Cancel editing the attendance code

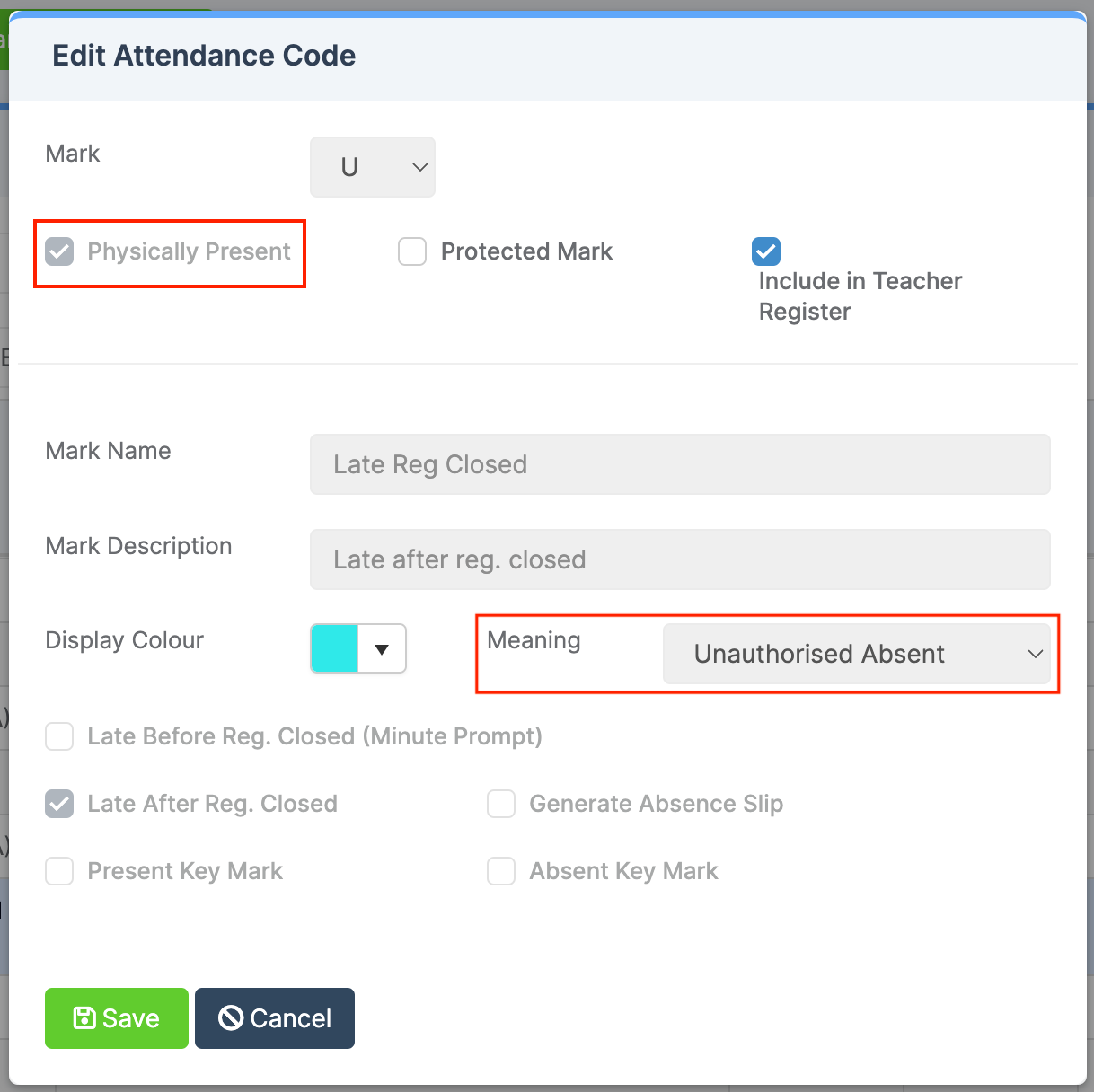click(x=275, y=1018)
